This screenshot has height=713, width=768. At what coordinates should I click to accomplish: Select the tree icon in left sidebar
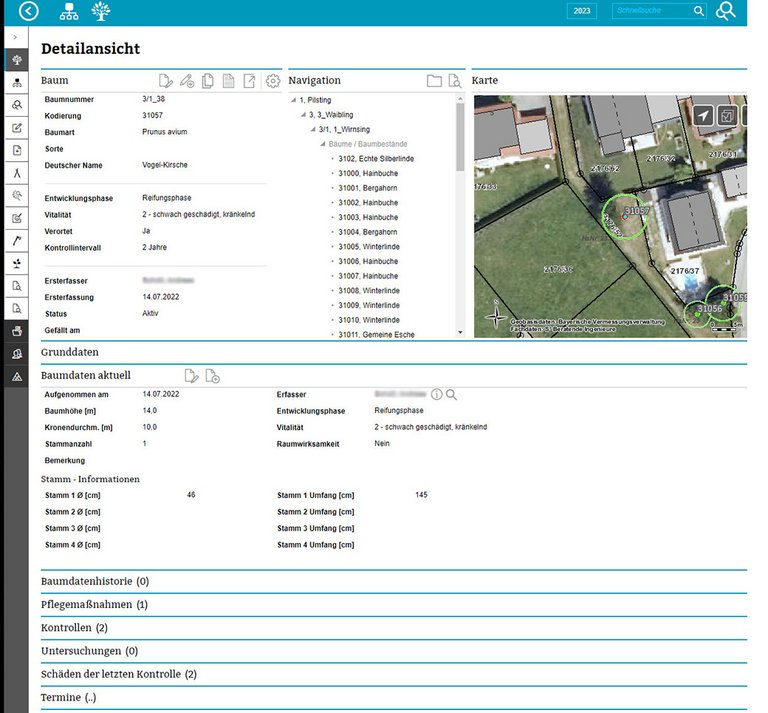tap(17, 60)
